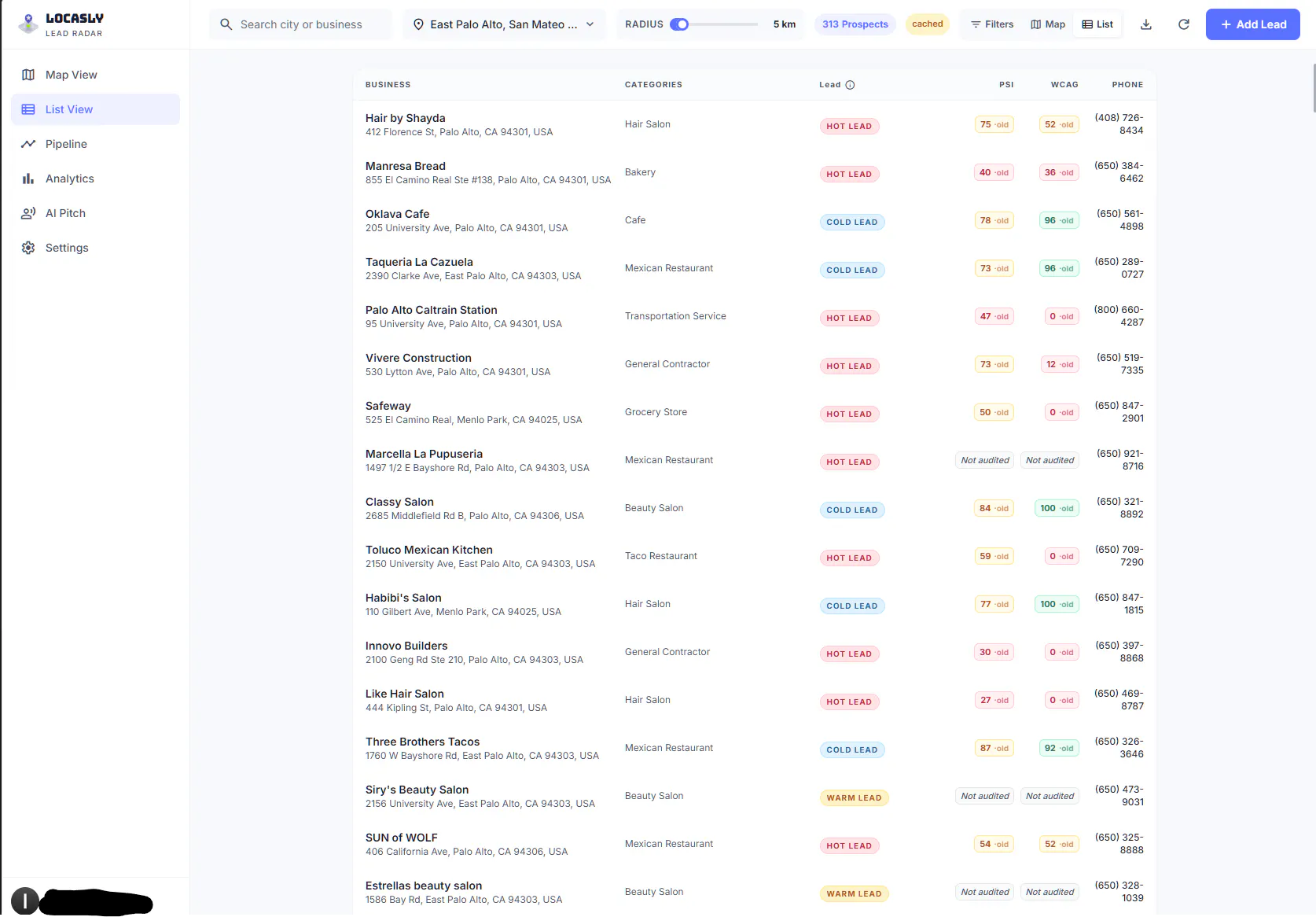Select Taqueria La Cazuela business name
This screenshot has width=1316, height=917.
click(419, 262)
